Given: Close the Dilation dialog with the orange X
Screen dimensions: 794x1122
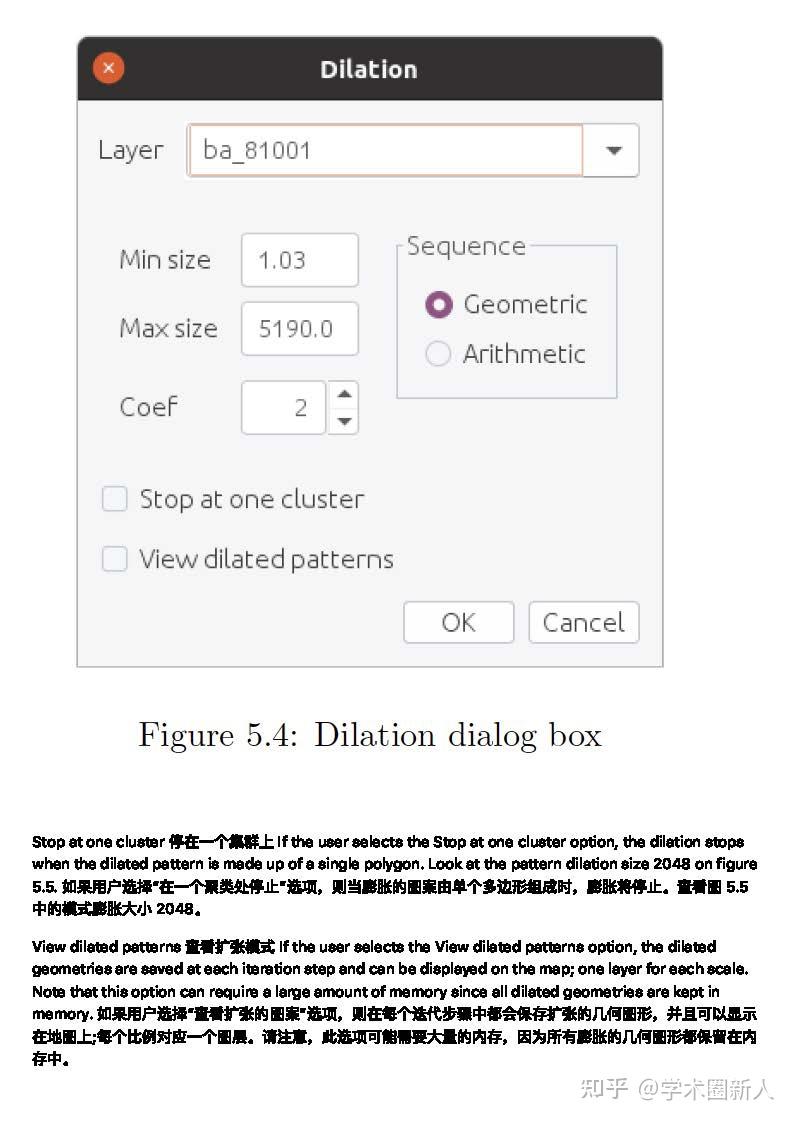Looking at the screenshot, I should coord(109,68).
